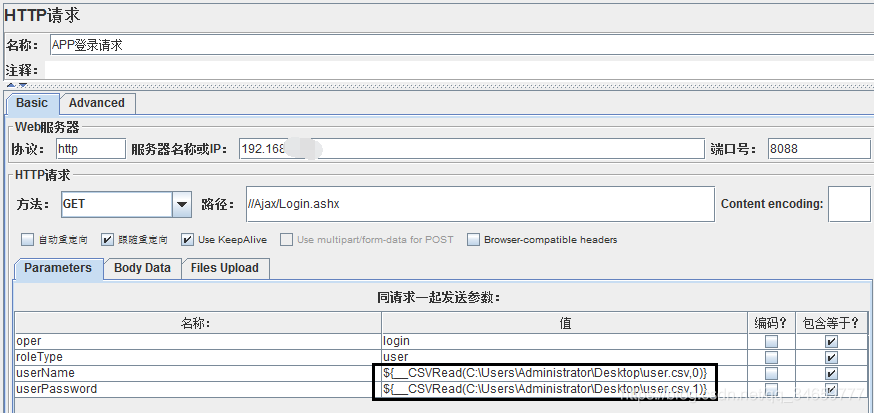Image resolution: width=874 pixels, height=413 pixels.
Task: Click the 编码? column header
Action: 771,323
